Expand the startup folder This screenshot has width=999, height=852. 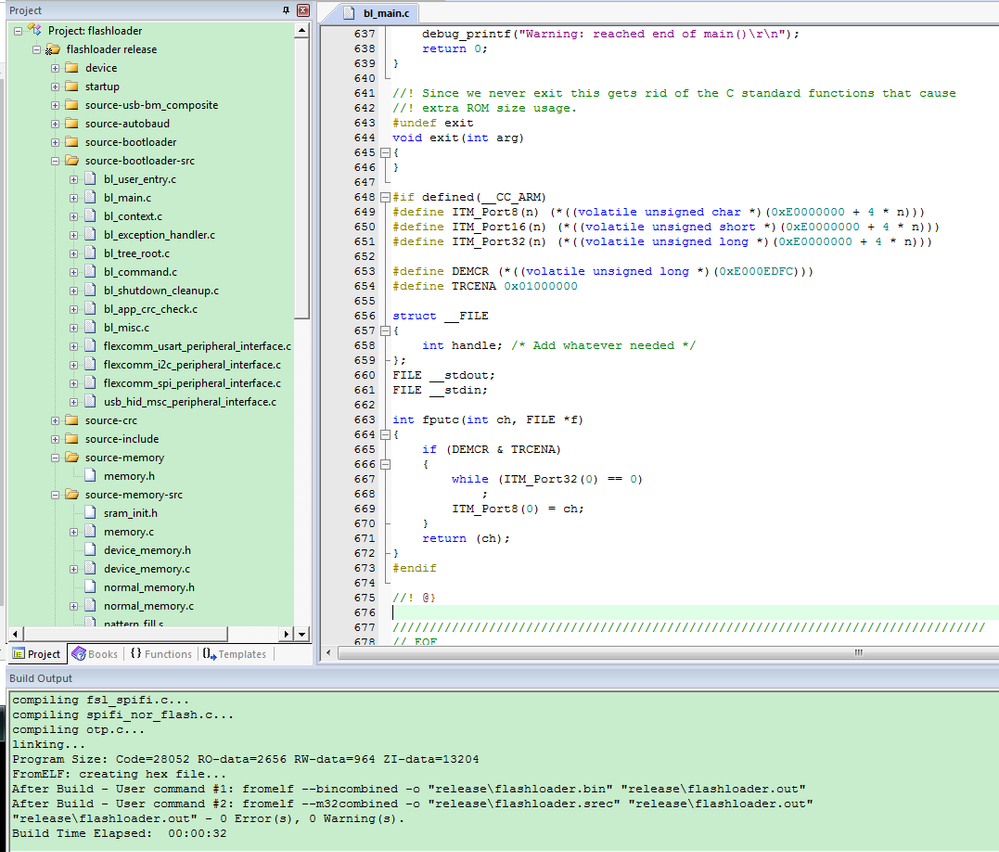point(55,86)
